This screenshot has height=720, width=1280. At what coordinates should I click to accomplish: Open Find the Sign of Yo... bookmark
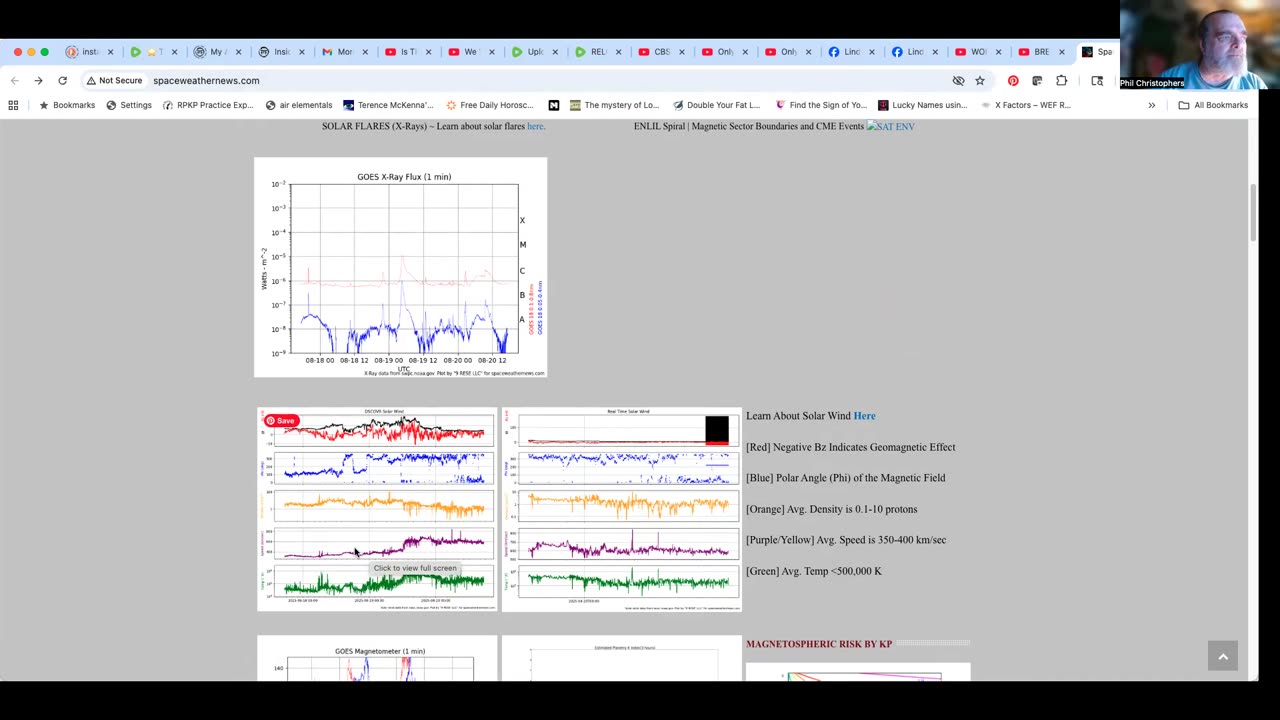coord(821,105)
